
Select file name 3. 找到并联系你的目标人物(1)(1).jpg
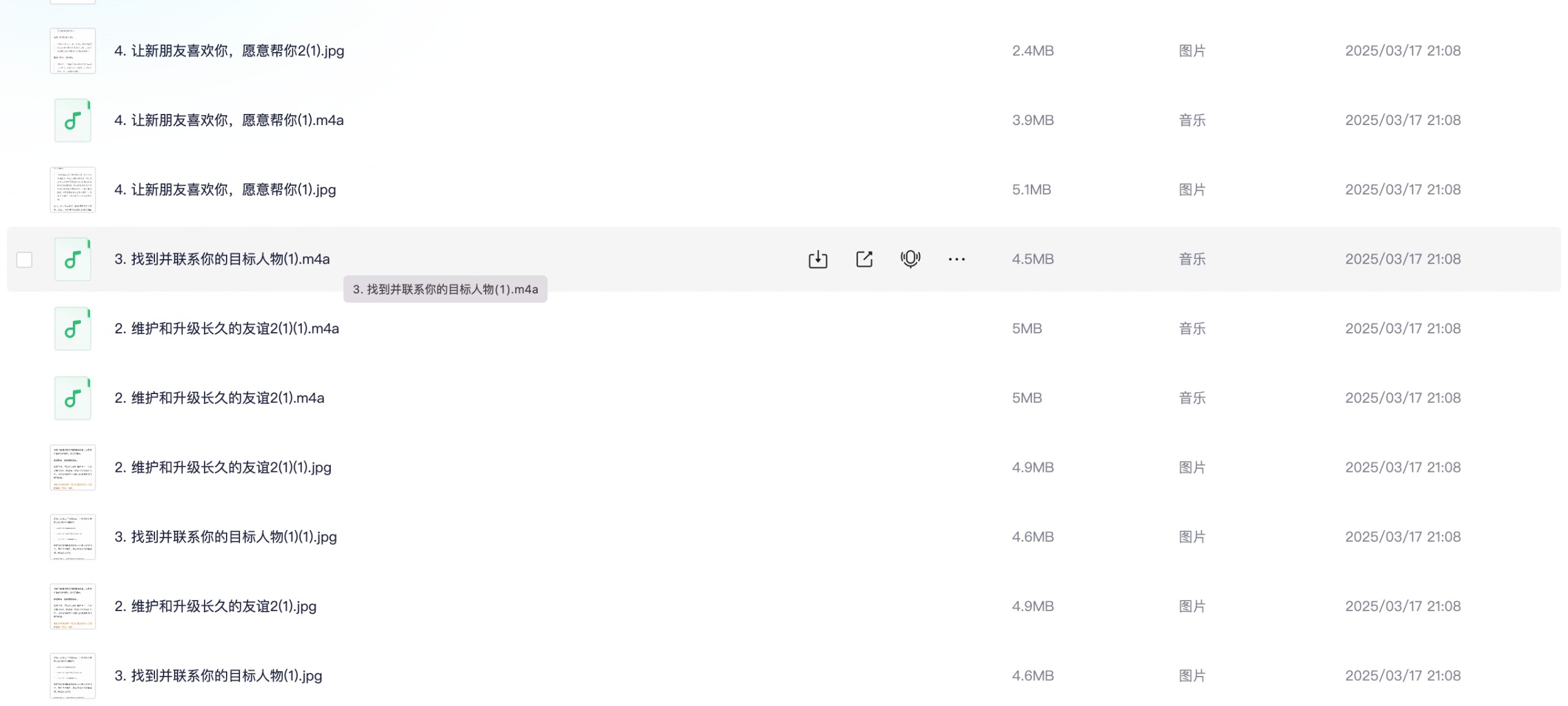pyautogui.click(x=225, y=537)
